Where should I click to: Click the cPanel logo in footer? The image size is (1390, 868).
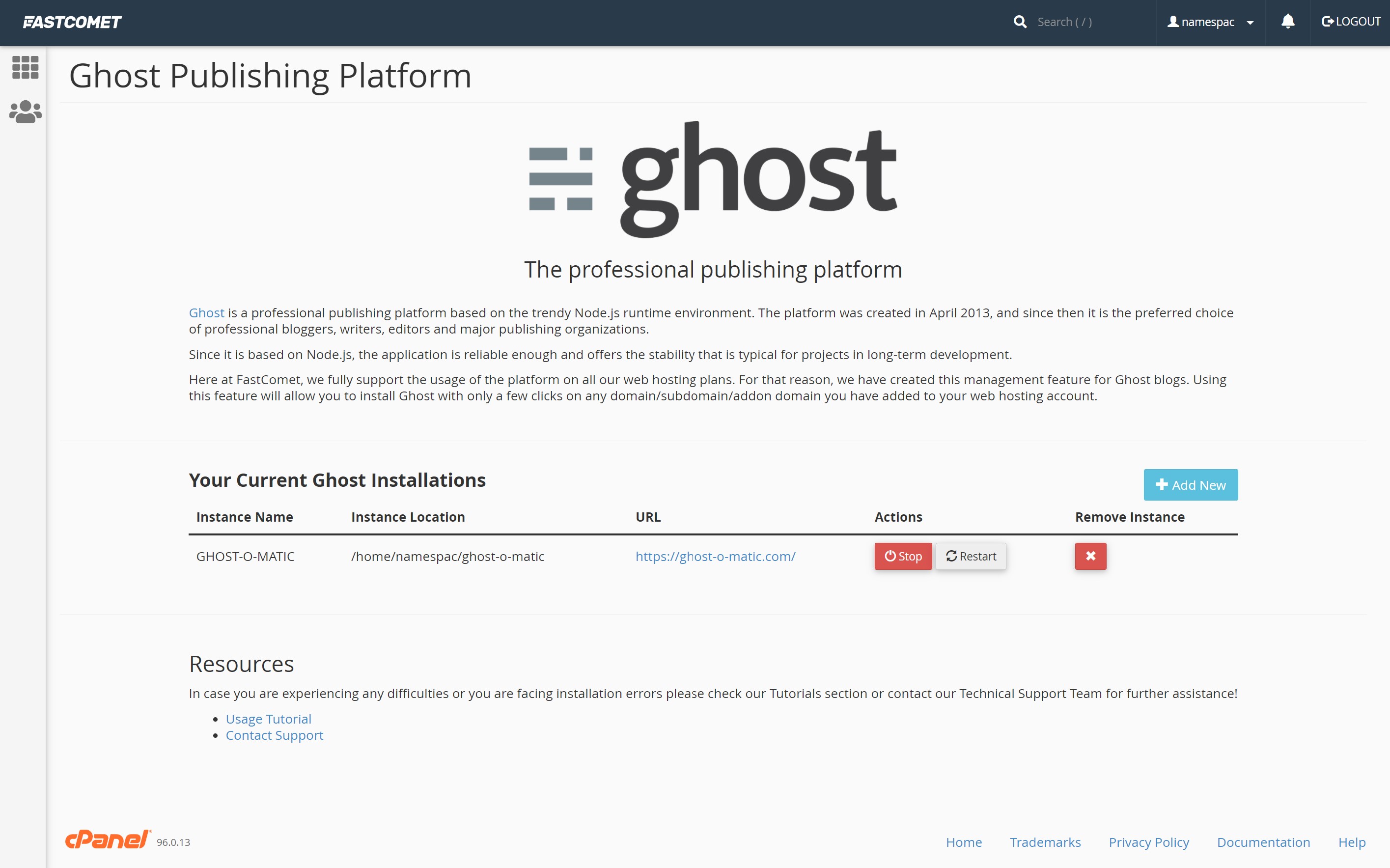point(108,840)
